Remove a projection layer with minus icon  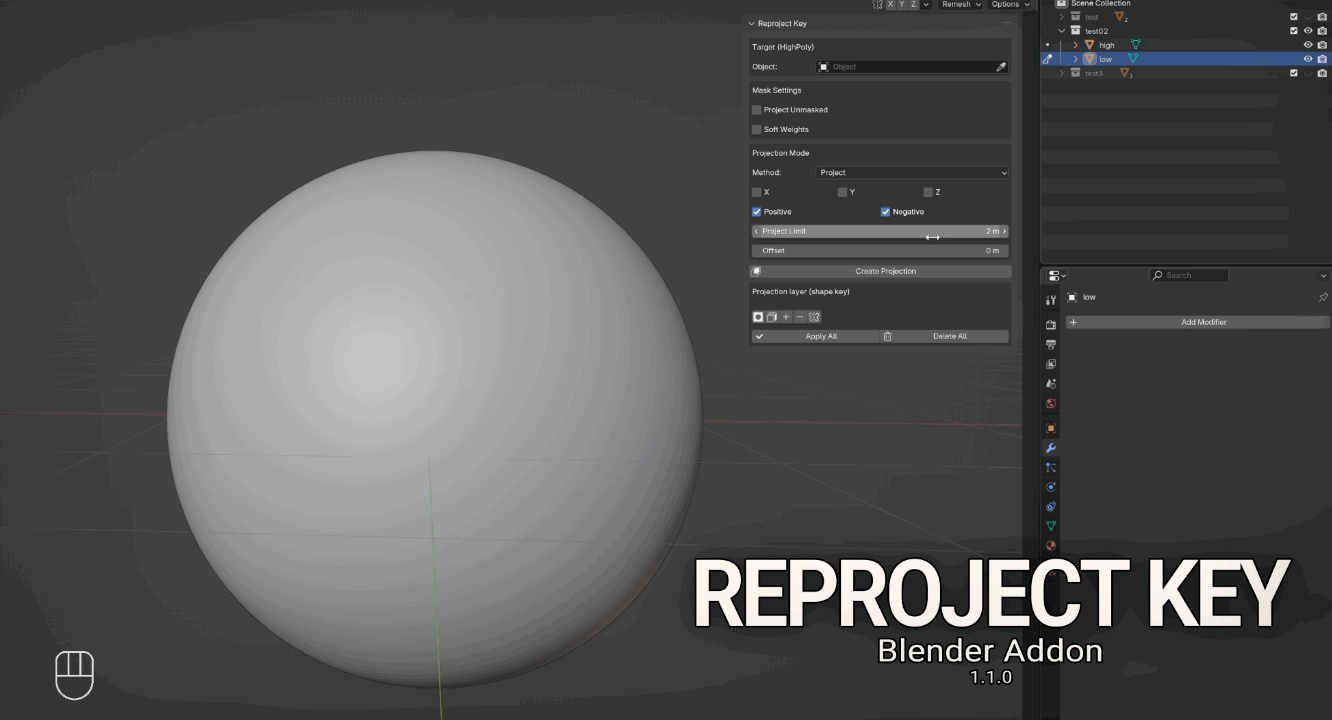coord(800,317)
